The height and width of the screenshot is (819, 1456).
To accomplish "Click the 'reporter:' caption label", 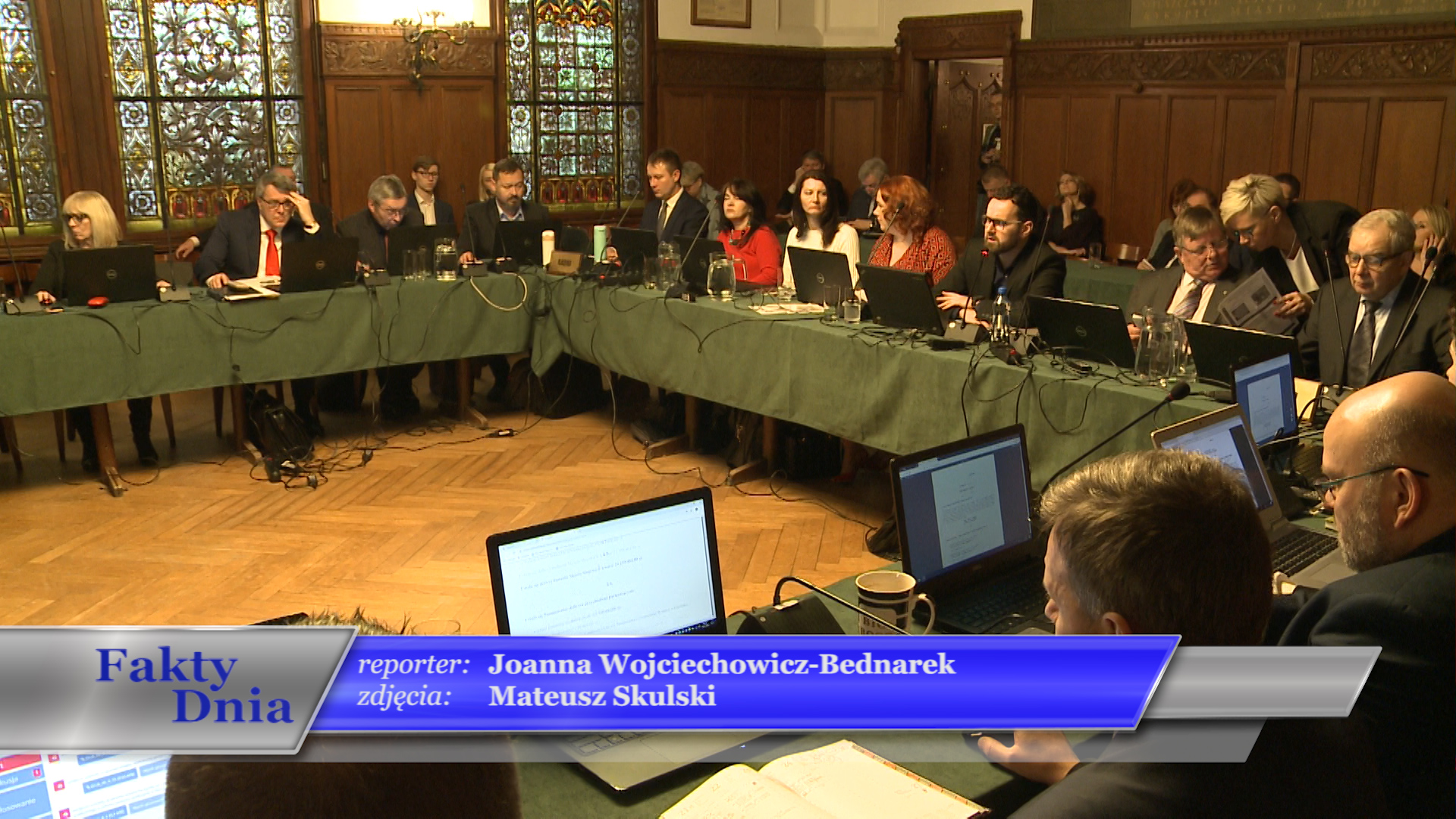I will tap(414, 666).
